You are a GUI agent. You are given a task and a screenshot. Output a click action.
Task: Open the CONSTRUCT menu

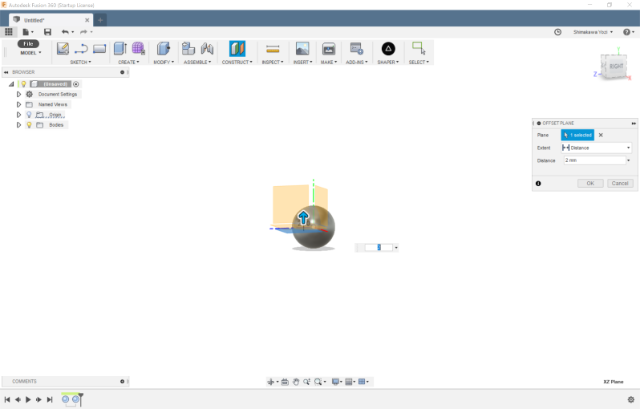pos(237,62)
